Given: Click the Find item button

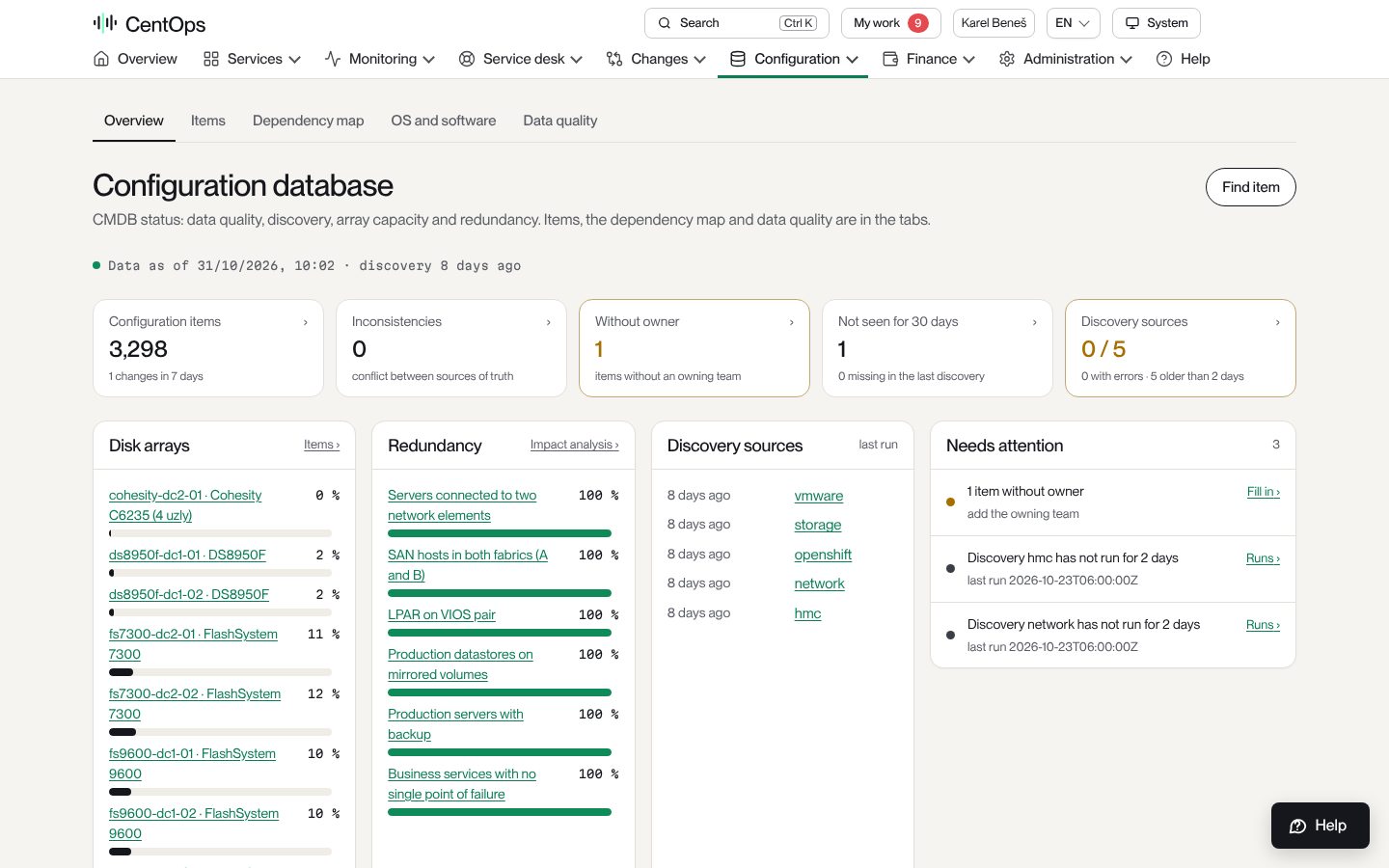Looking at the screenshot, I should point(1250,187).
